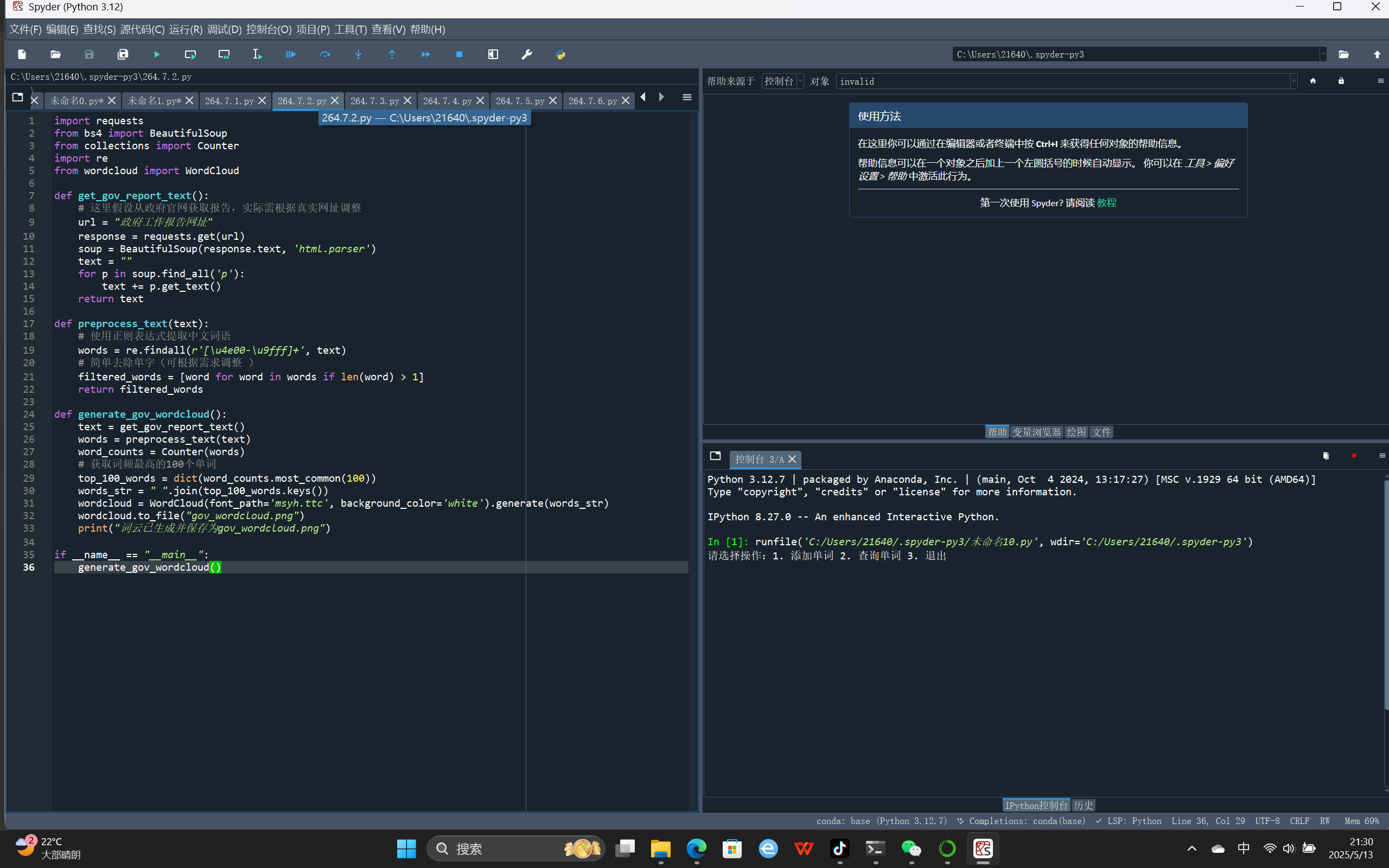This screenshot has height=868, width=1389.
Task: Click the Run file play icon
Action: (157, 55)
